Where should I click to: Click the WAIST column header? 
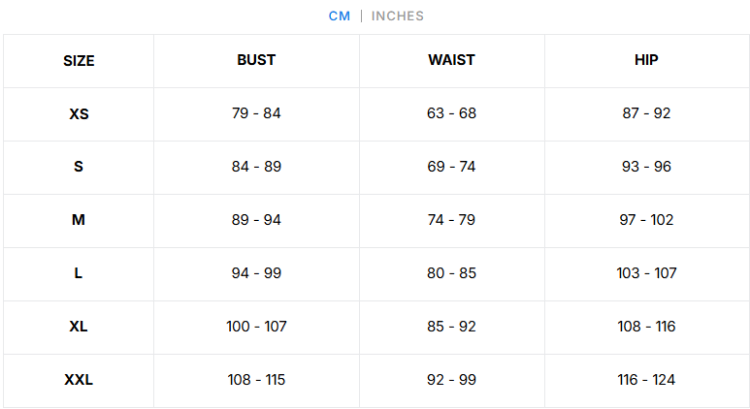(451, 60)
